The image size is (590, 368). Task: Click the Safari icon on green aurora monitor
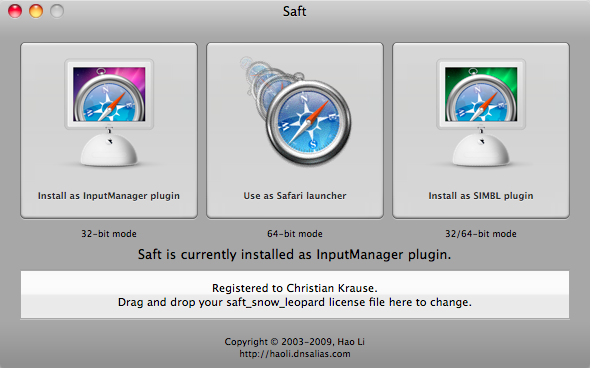click(x=481, y=112)
